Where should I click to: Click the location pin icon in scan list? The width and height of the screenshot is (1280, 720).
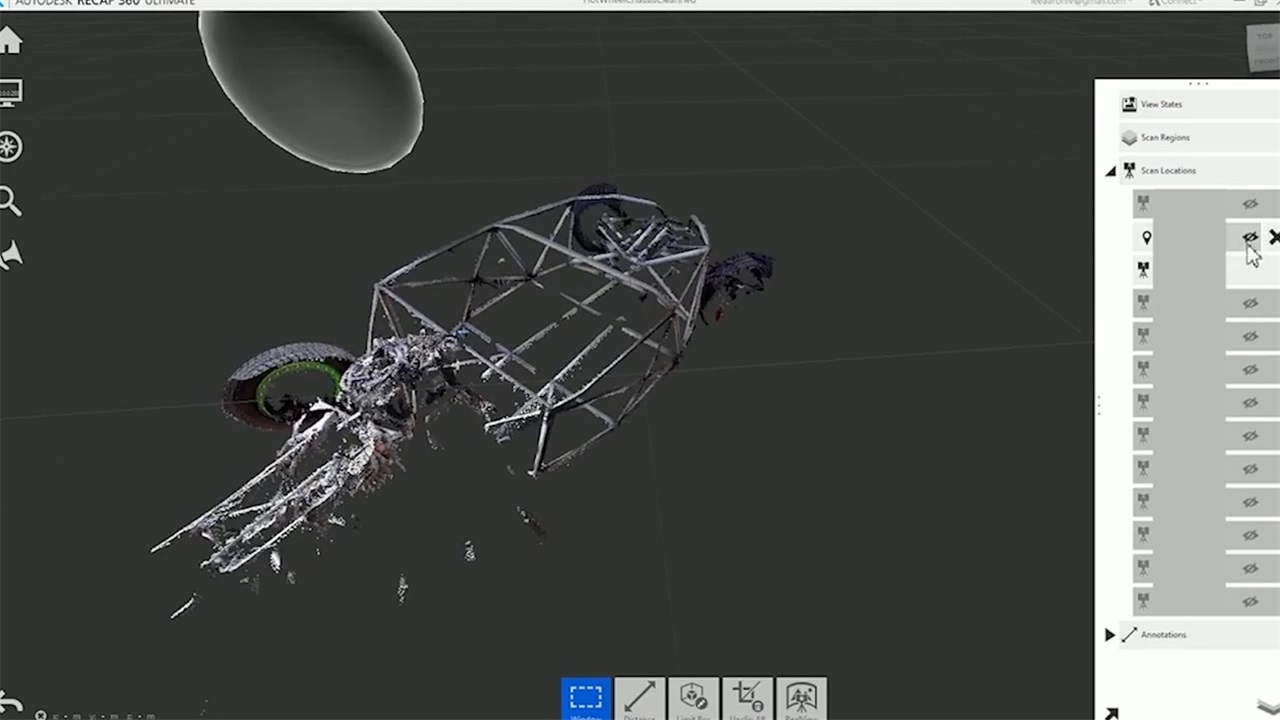point(1146,237)
